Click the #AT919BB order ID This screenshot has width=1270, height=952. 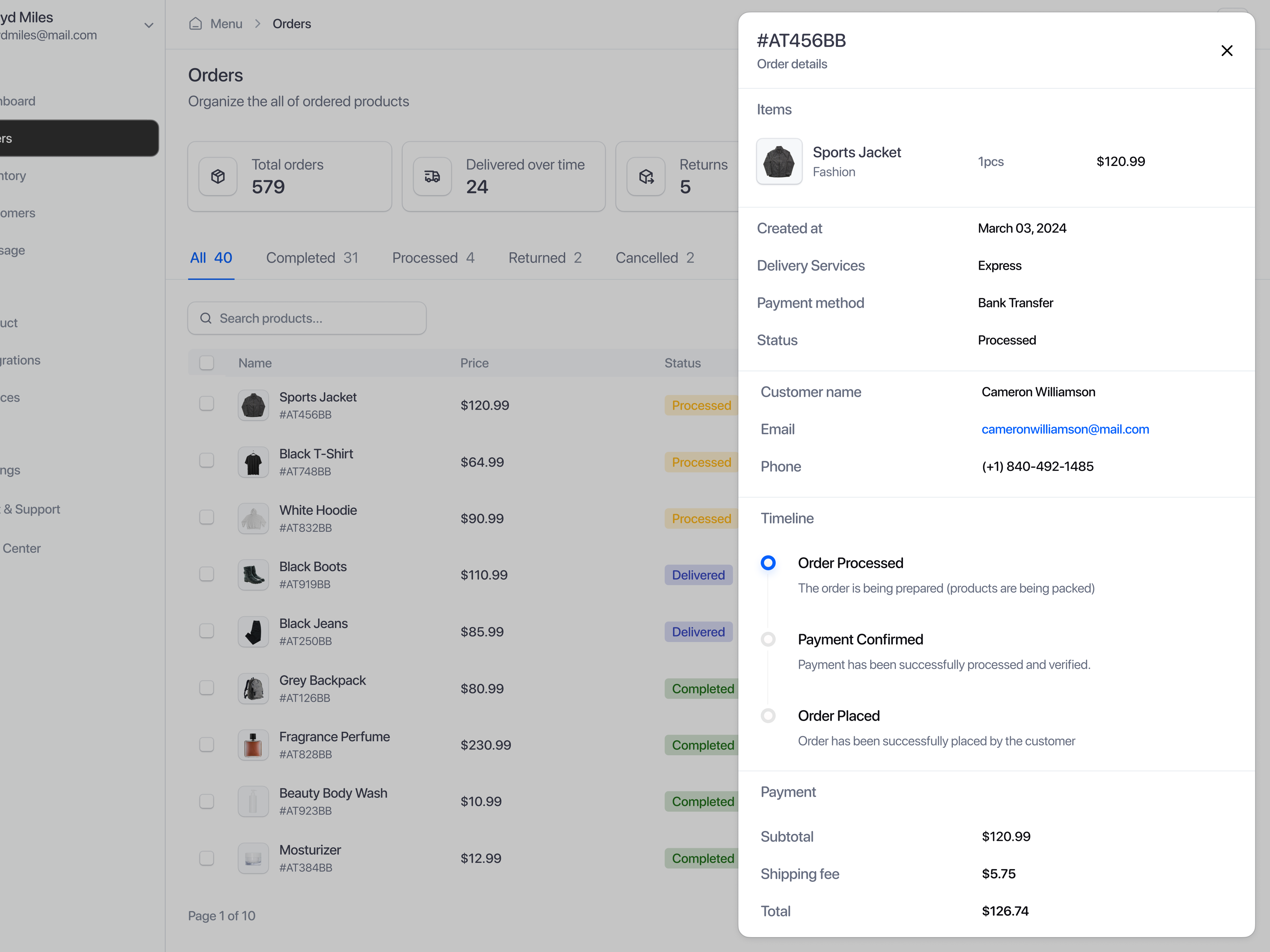pyautogui.click(x=305, y=584)
